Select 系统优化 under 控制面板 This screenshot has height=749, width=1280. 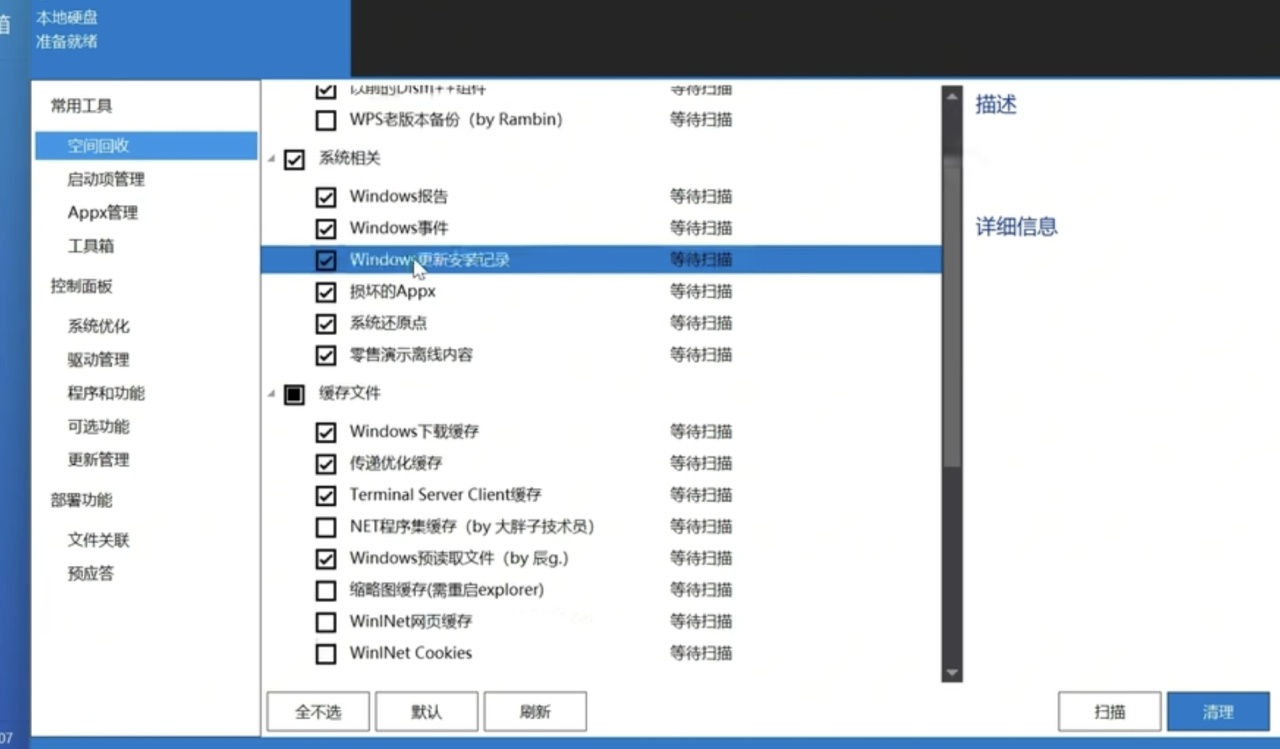click(x=98, y=326)
